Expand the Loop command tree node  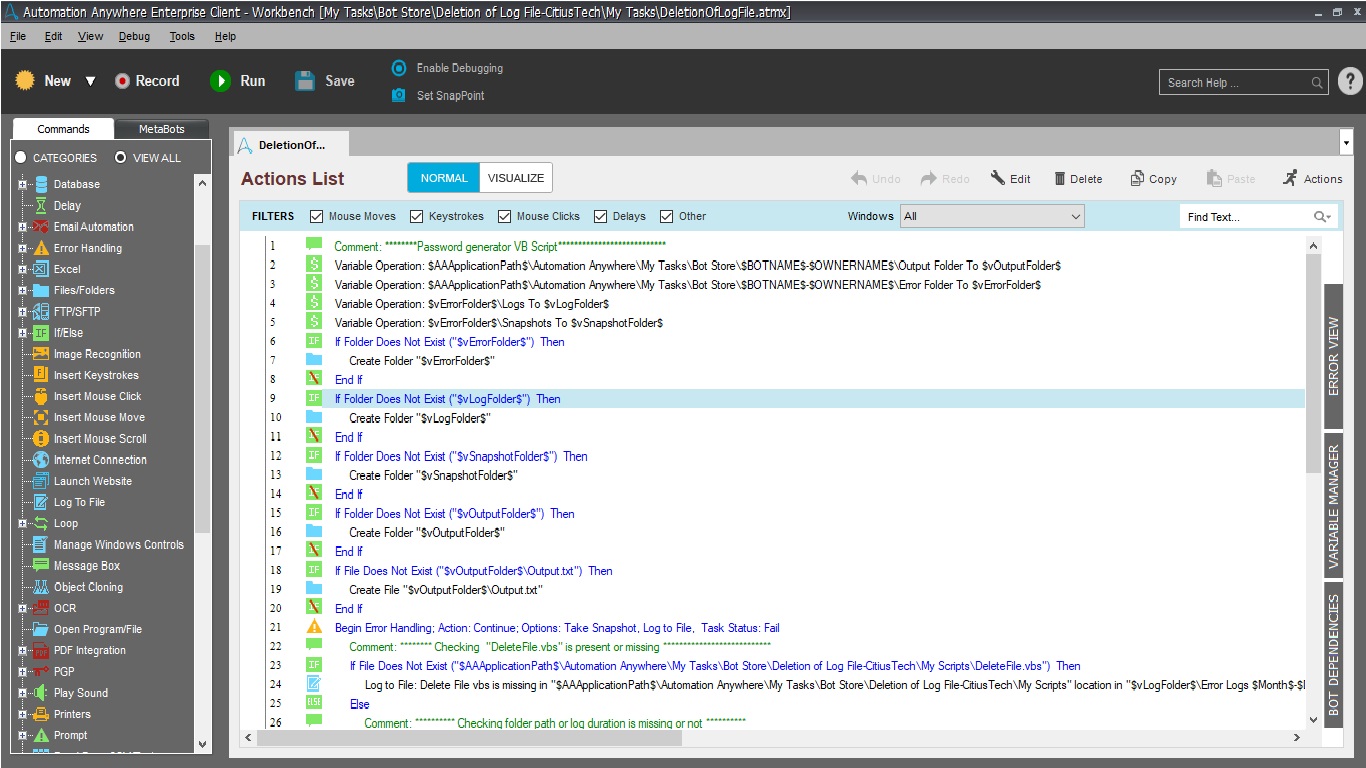(22, 523)
